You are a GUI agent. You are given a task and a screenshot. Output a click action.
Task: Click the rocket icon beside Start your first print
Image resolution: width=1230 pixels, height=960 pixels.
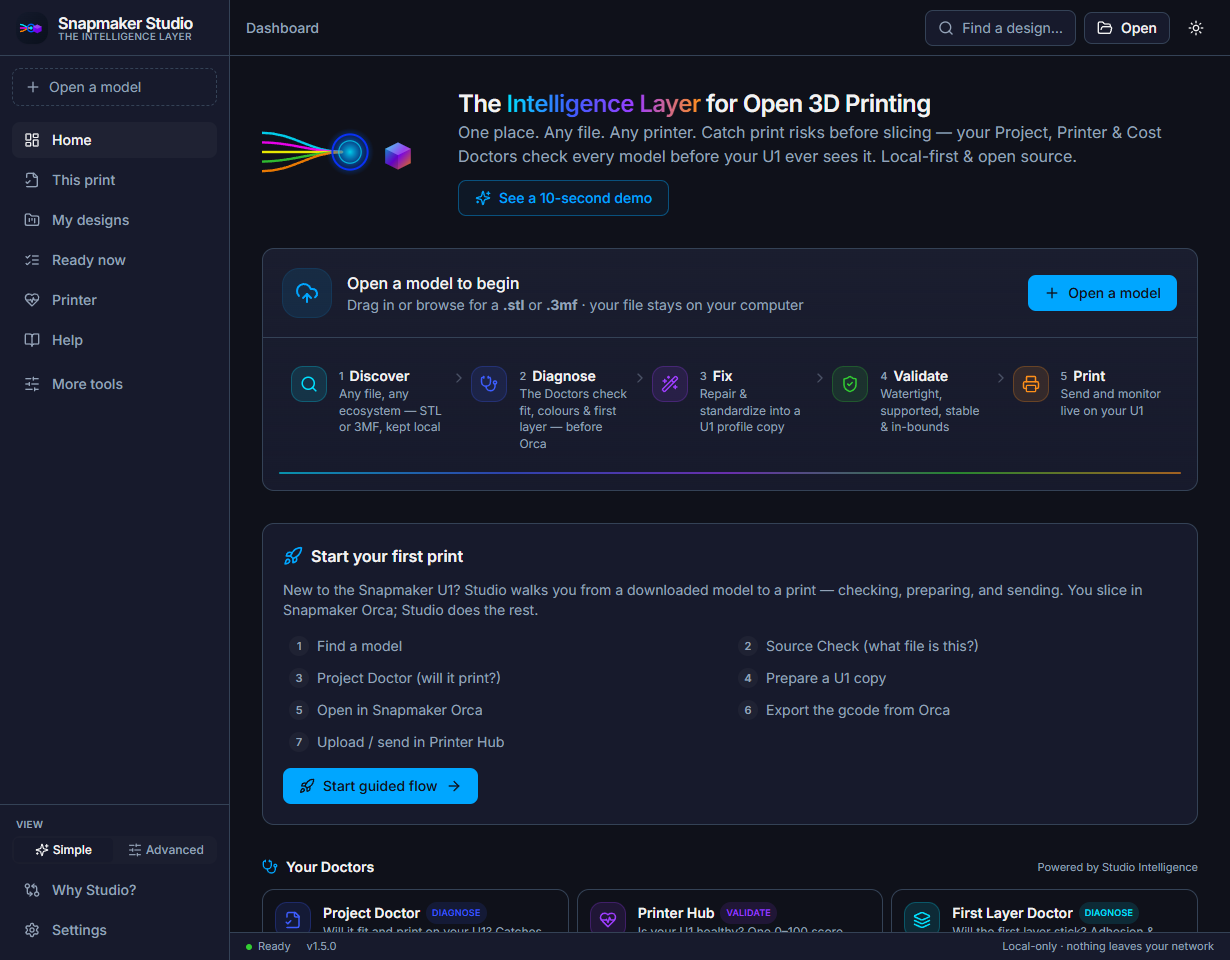pyautogui.click(x=293, y=556)
